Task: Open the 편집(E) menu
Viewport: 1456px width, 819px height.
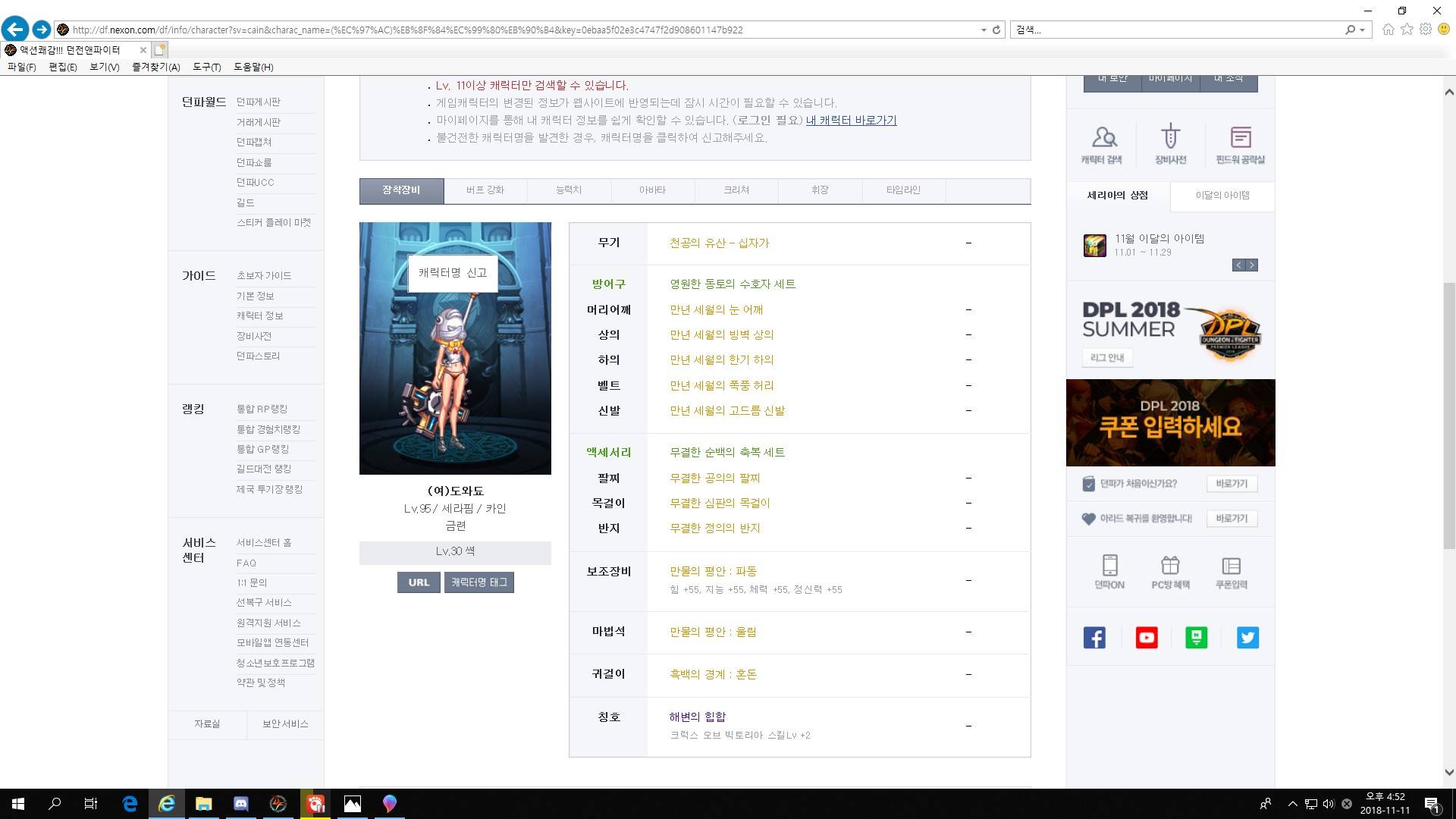Action: 63,67
